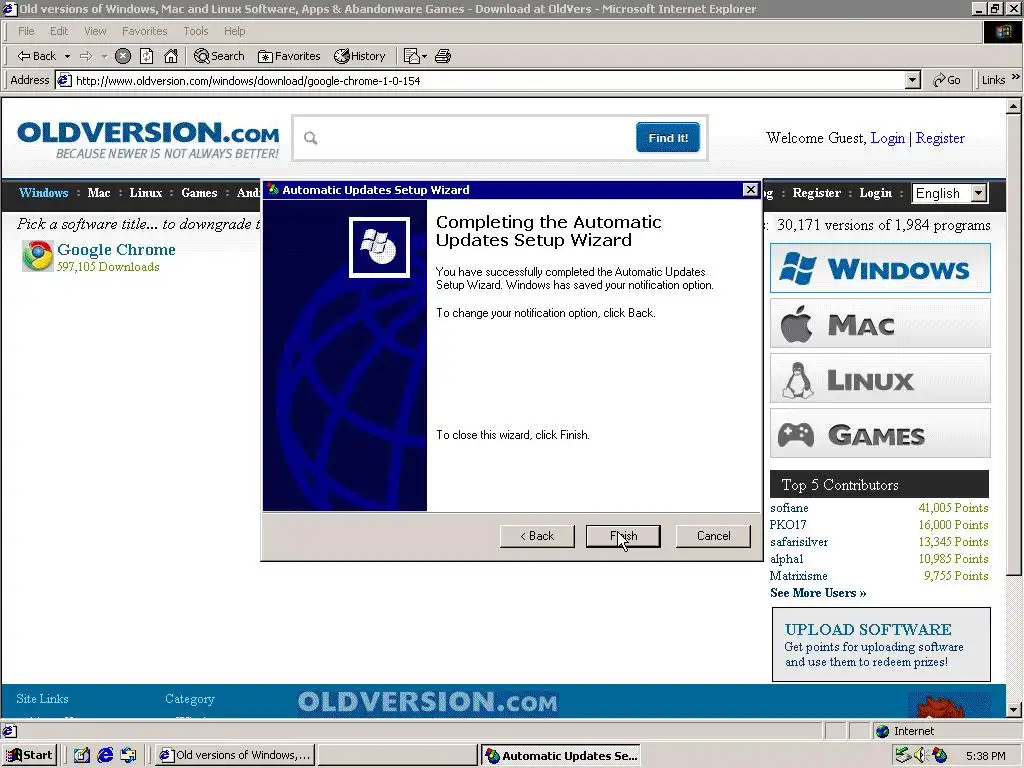
Task: Click Login in the dark navigation bar
Action: (875, 193)
